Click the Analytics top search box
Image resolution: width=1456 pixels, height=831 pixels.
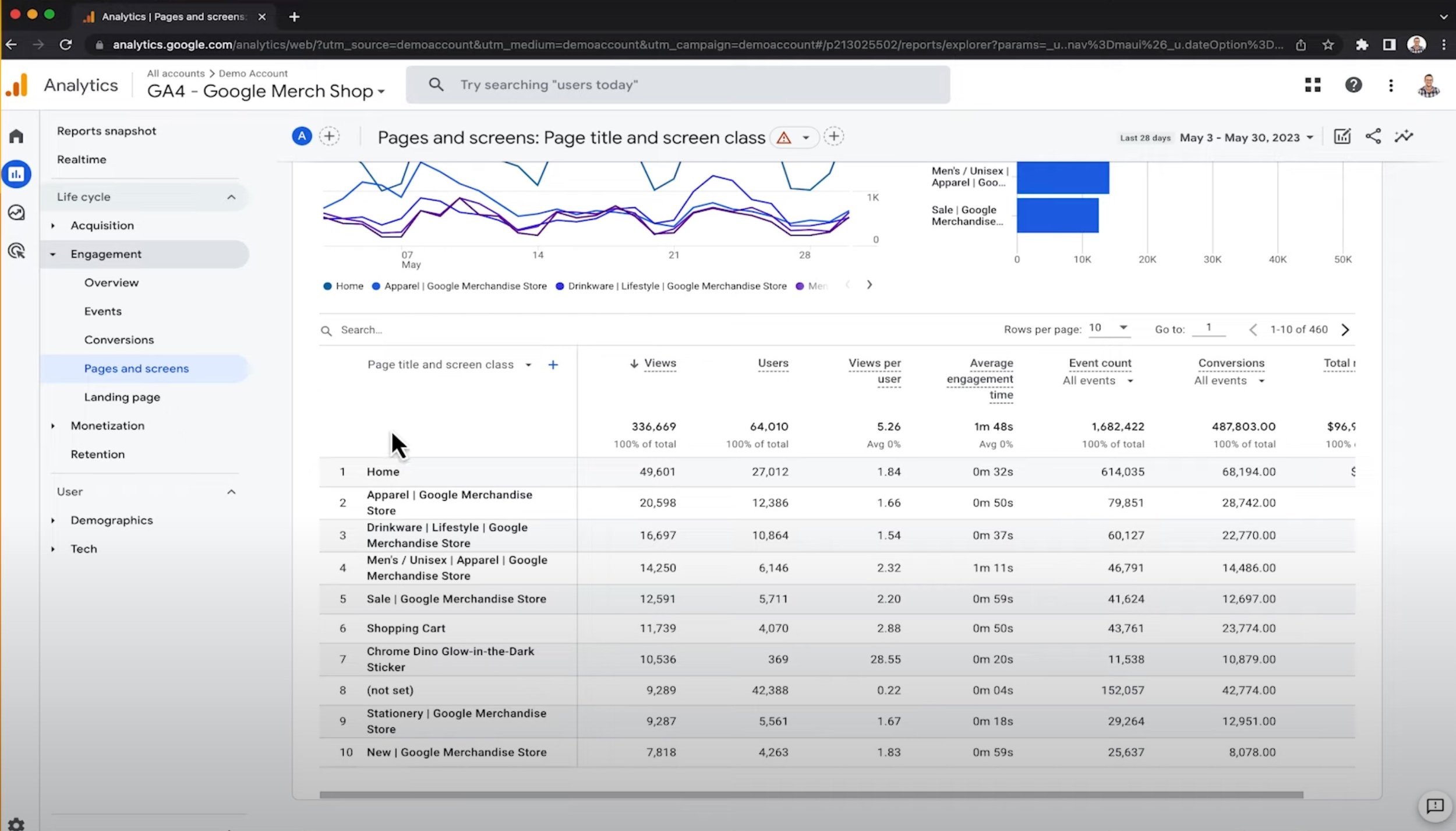[x=678, y=85]
